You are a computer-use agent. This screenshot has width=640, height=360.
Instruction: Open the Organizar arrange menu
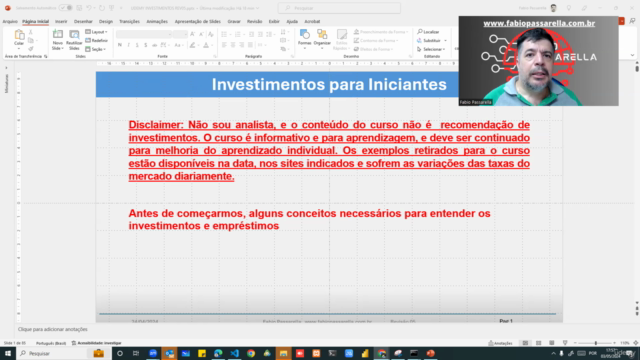pos(322,38)
